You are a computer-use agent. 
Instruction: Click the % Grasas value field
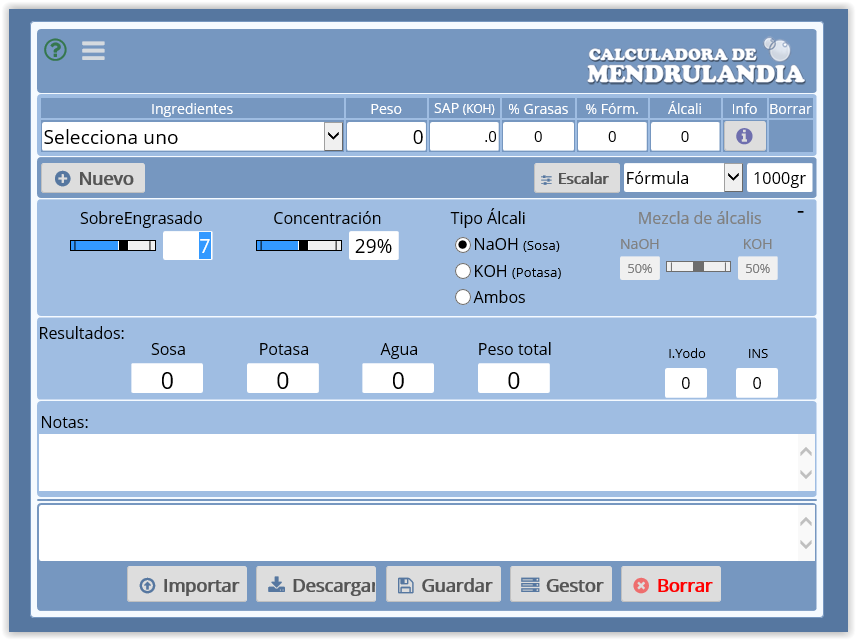(538, 137)
